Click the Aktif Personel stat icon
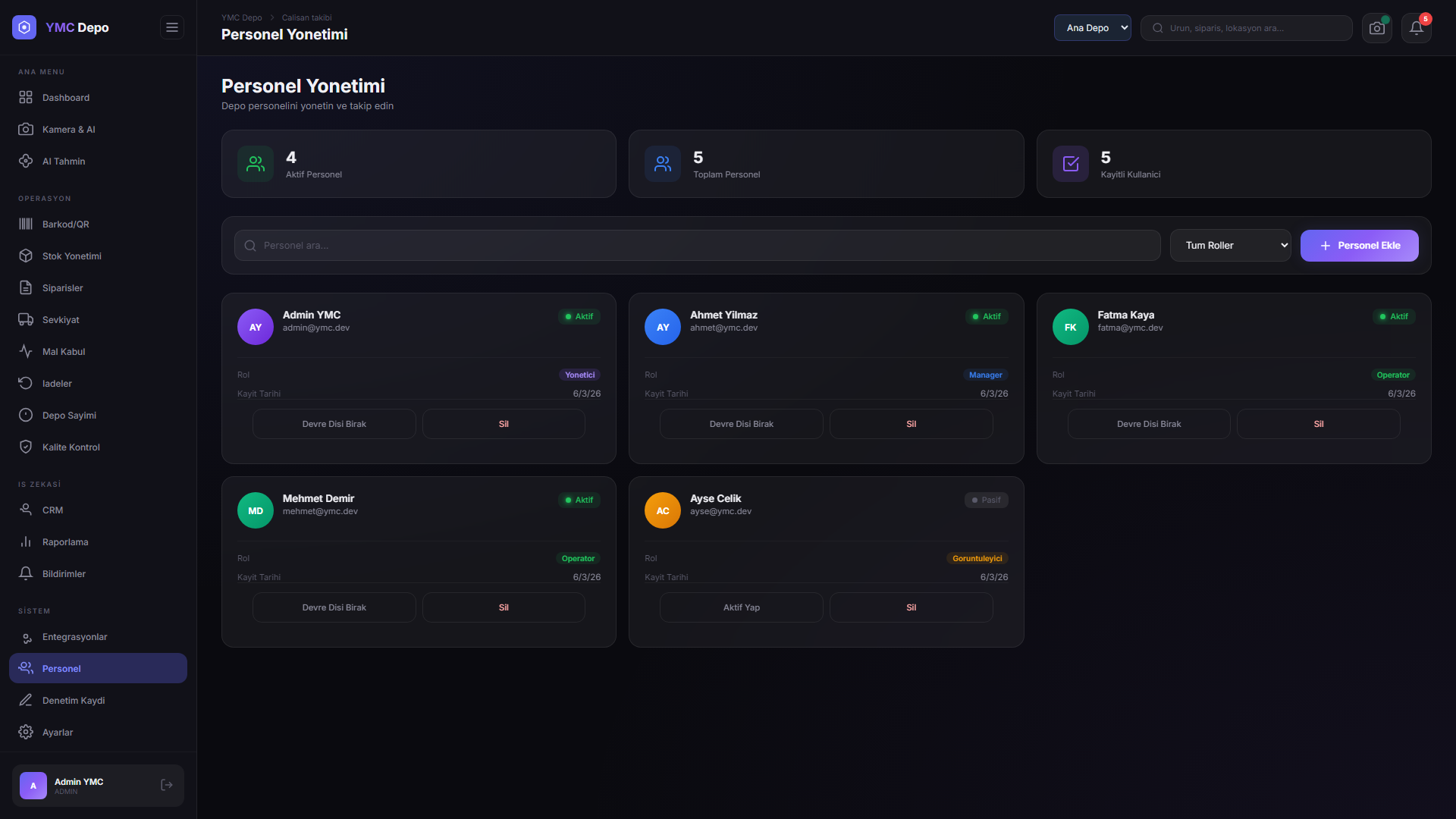 coord(256,164)
